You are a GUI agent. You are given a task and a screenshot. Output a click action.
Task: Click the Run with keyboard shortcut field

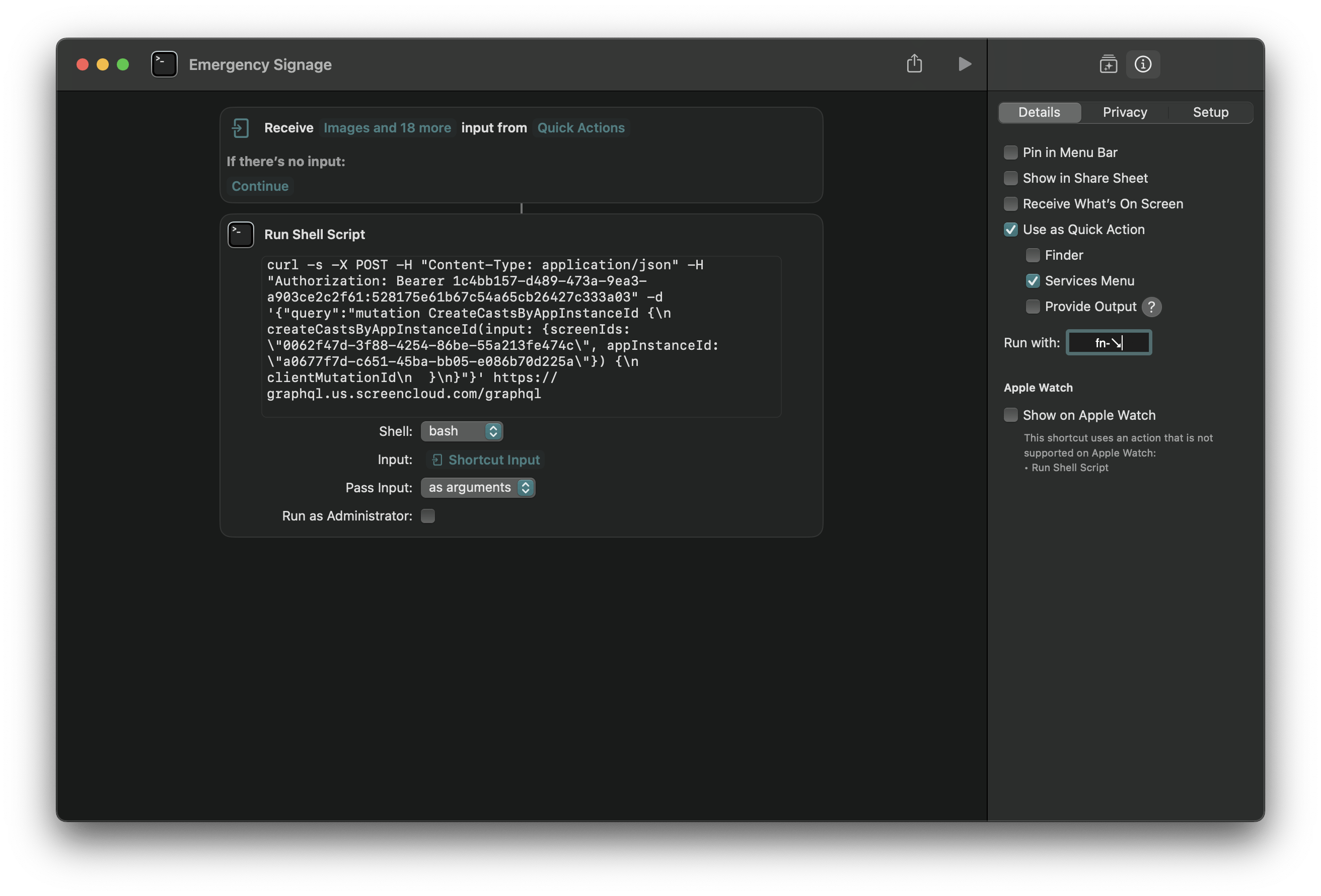click(1108, 343)
